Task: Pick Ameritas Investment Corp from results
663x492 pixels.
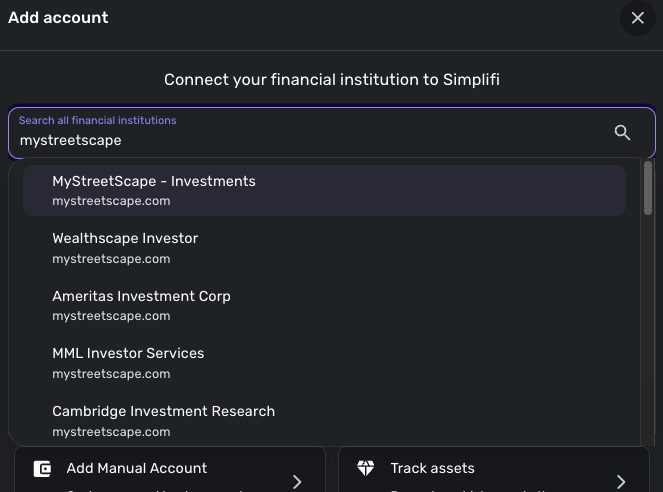Action: coord(141,296)
